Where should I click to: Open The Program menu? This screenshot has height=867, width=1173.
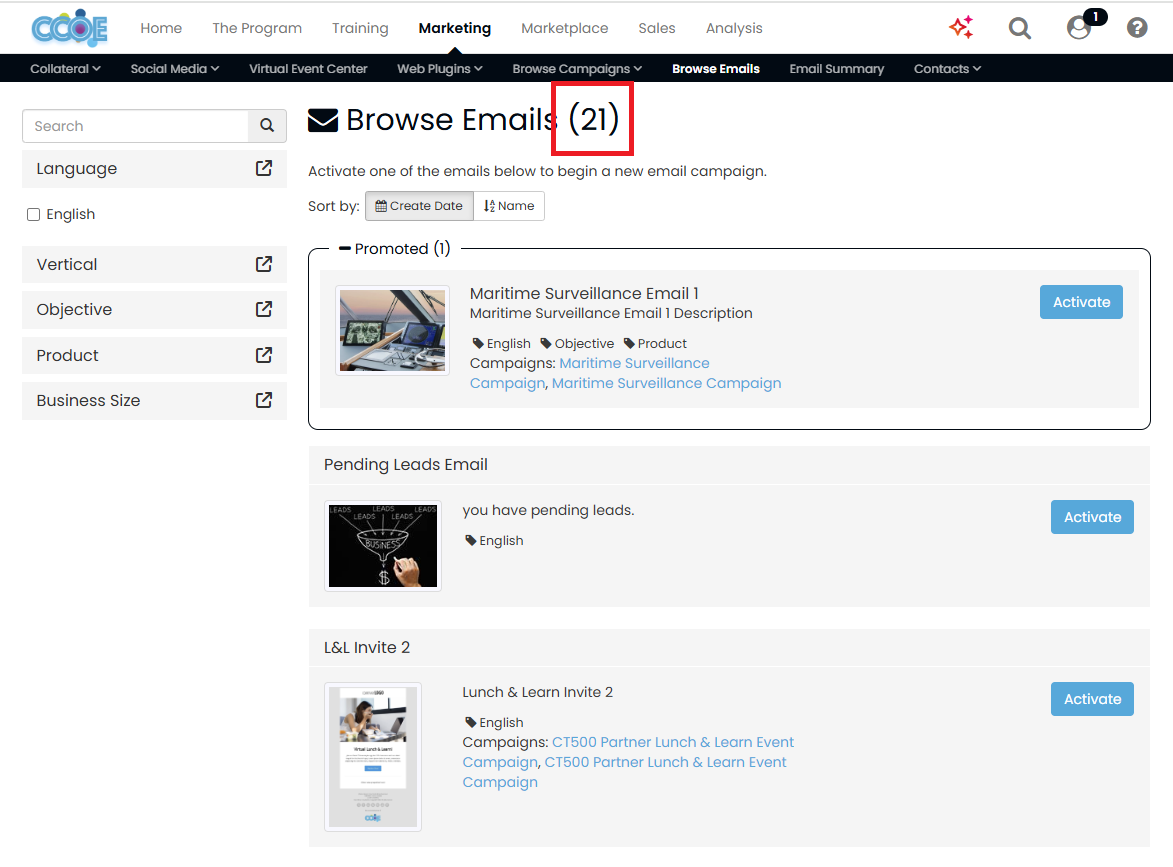click(x=257, y=28)
